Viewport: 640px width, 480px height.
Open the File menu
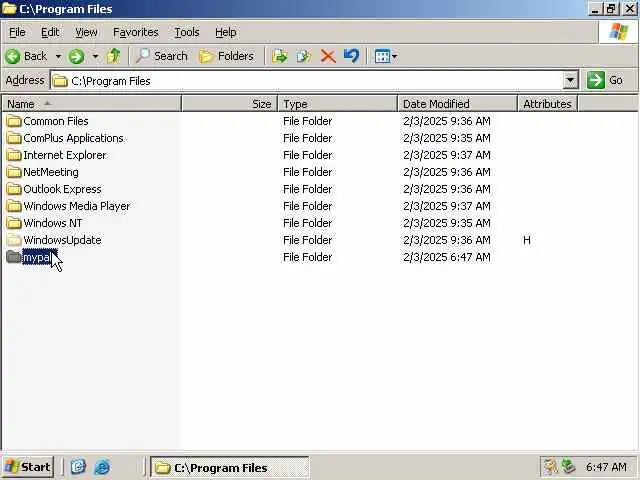(17, 32)
